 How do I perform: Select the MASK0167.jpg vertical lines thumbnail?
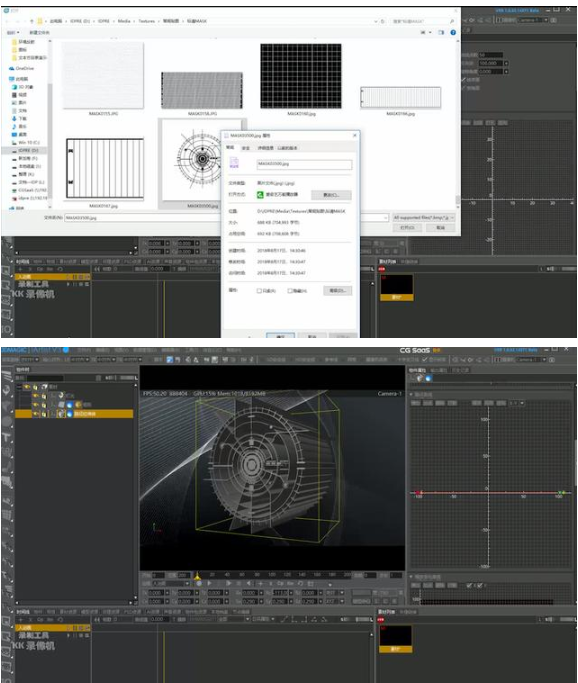click(105, 168)
